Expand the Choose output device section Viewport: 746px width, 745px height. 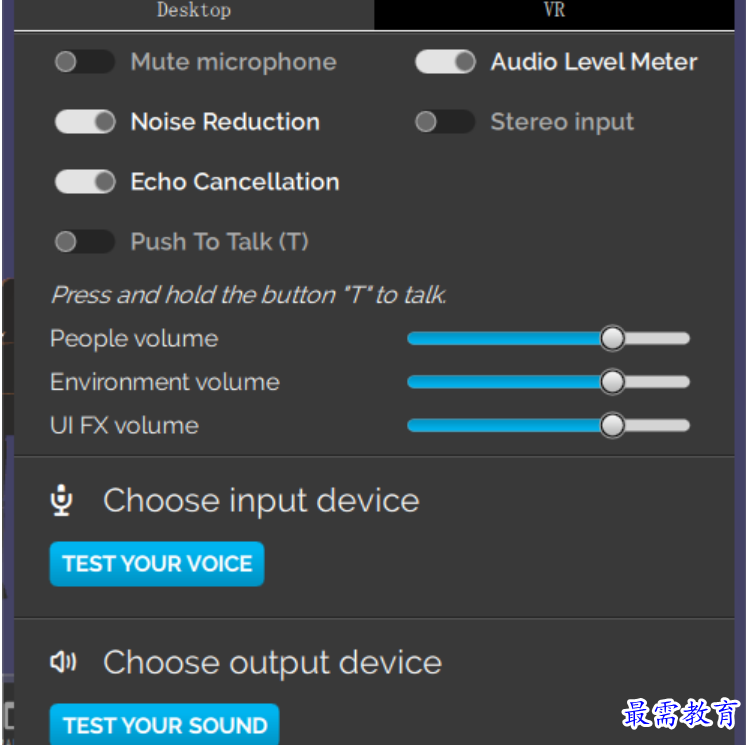click(x=273, y=663)
